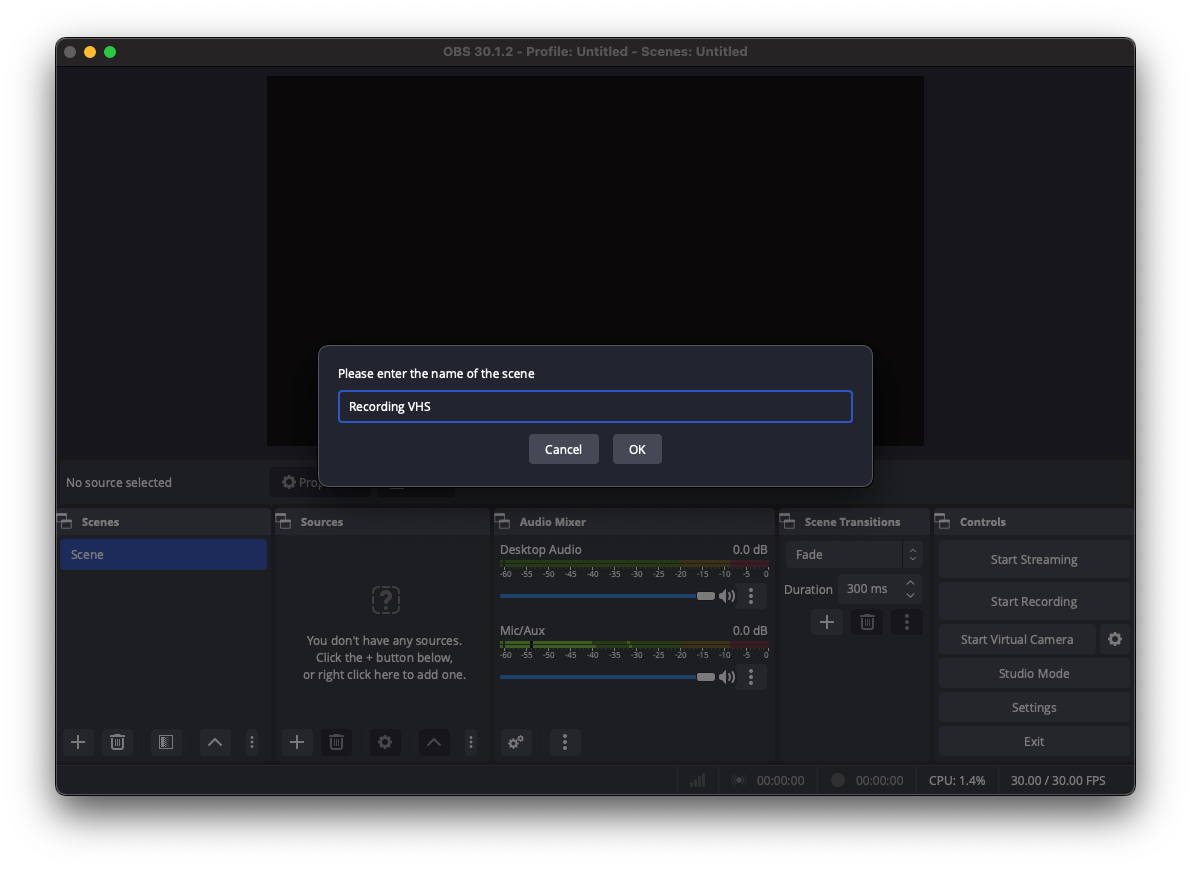The width and height of the screenshot is (1191, 869).
Task: Mute the Mic/Aux speaker
Action: pos(727,677)
